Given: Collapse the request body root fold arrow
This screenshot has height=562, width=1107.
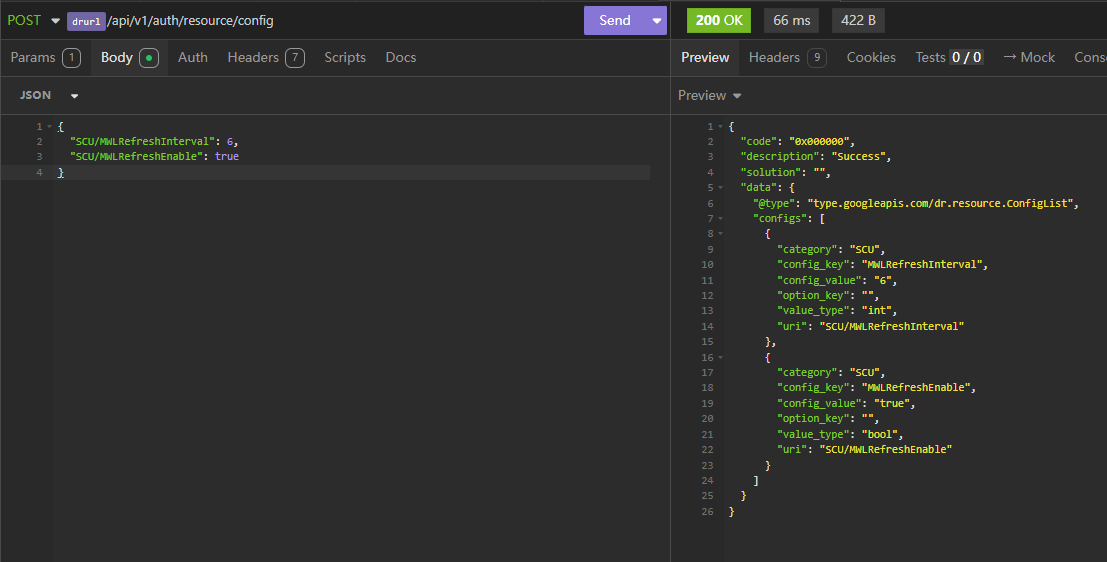Looking at the screenshot, I should click(49, 127).
